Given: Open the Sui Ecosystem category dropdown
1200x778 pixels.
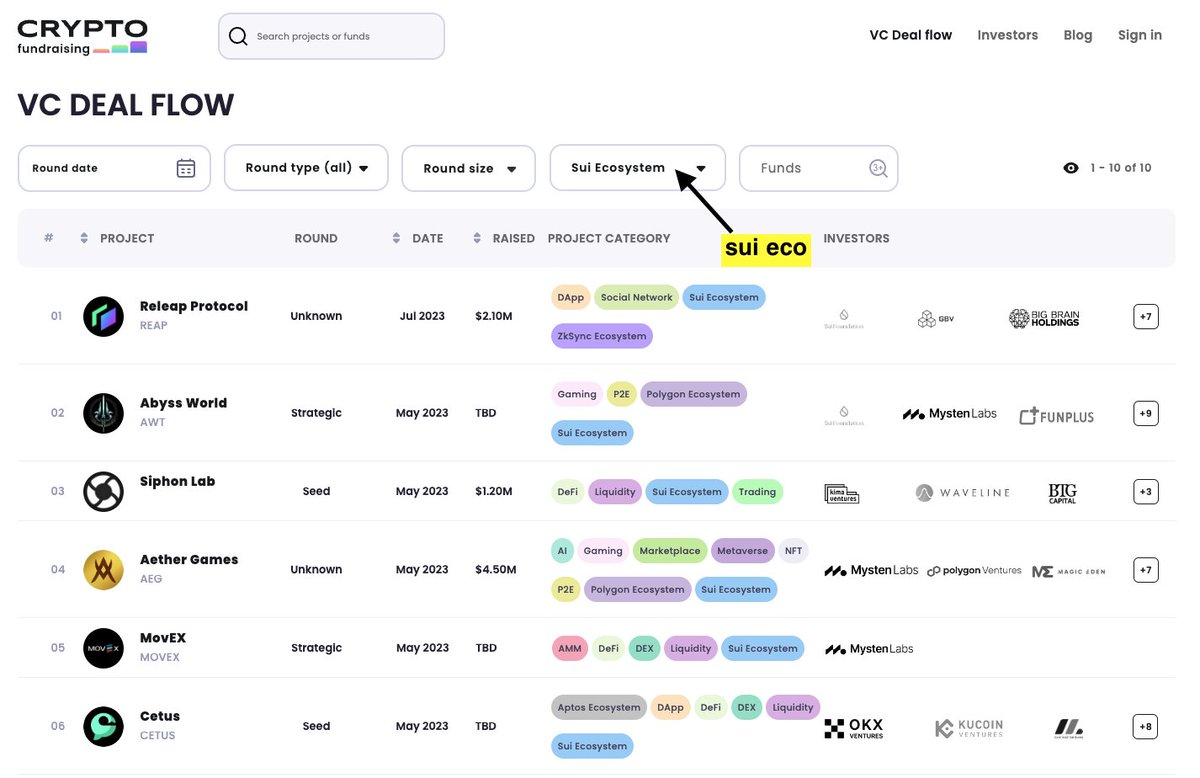Looking at the screenshot, I should tap(638, 168).
